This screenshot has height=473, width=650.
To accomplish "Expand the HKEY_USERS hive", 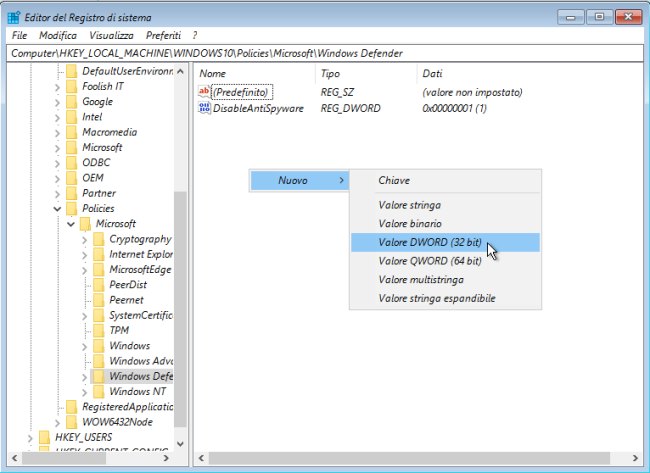I will [30, 438].
